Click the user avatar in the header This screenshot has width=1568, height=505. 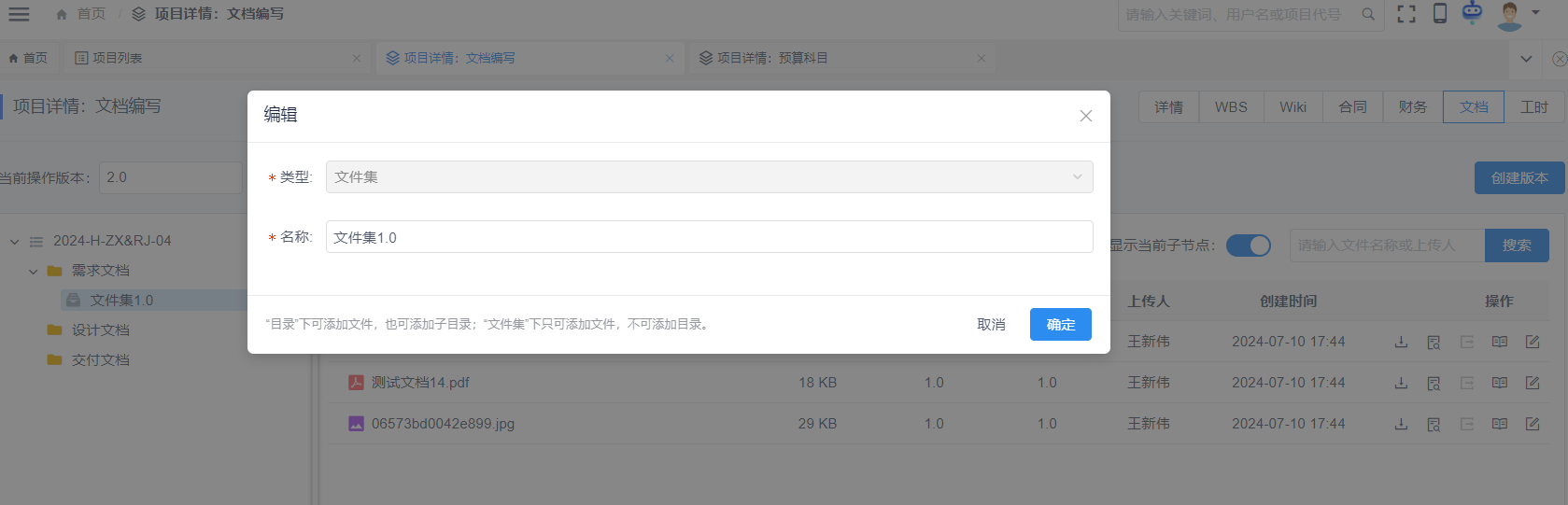1510,15
